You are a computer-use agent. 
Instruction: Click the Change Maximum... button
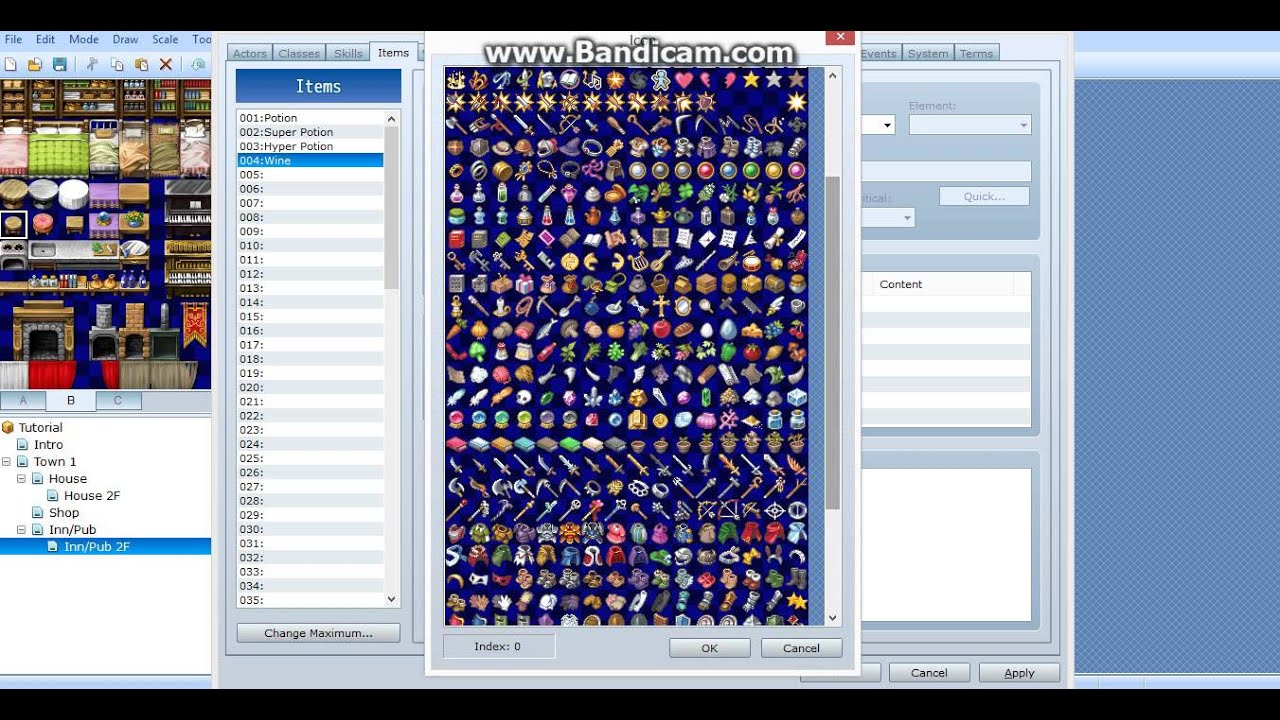tap(318, 633)
